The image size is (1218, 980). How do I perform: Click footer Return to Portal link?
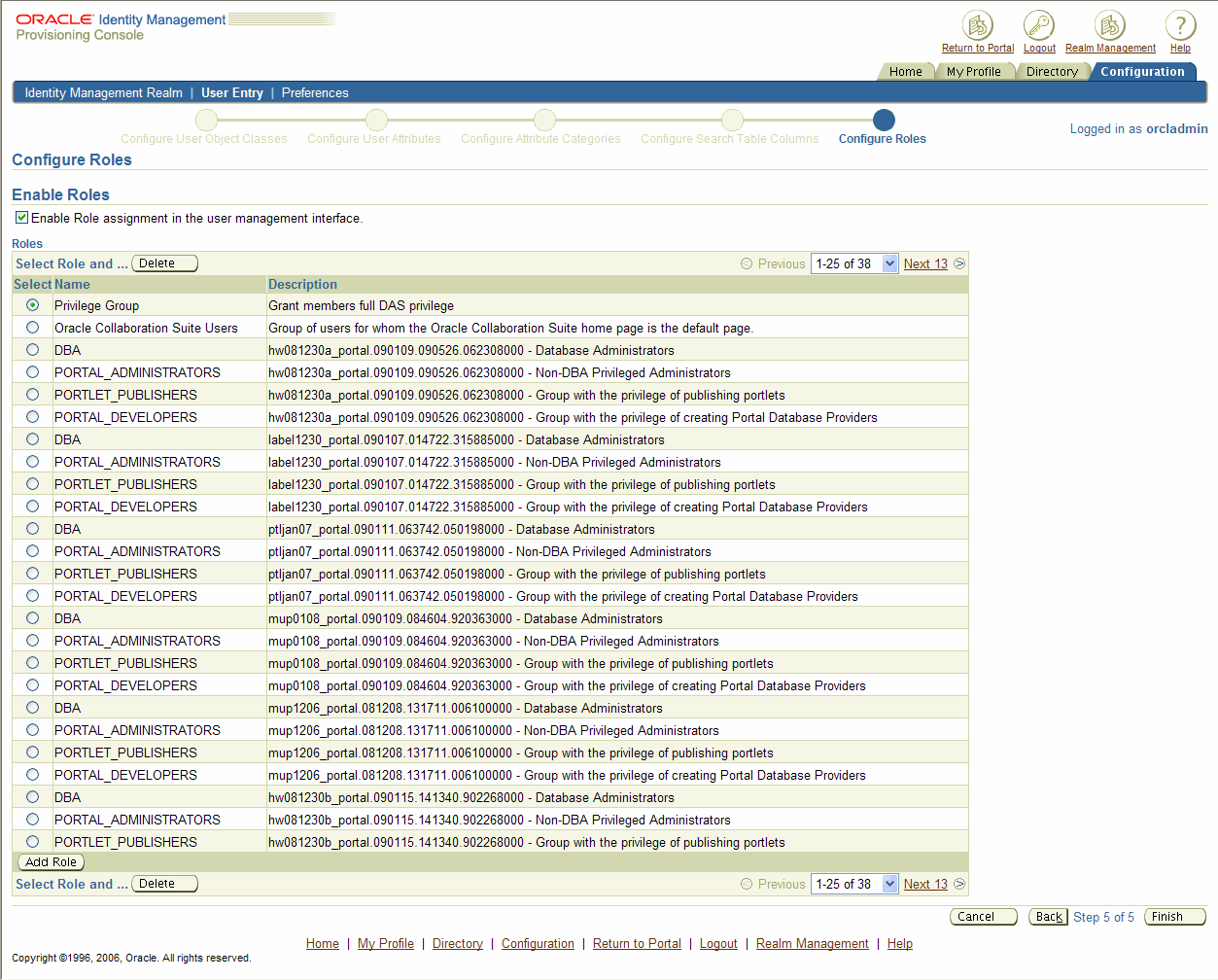point(637,943)
